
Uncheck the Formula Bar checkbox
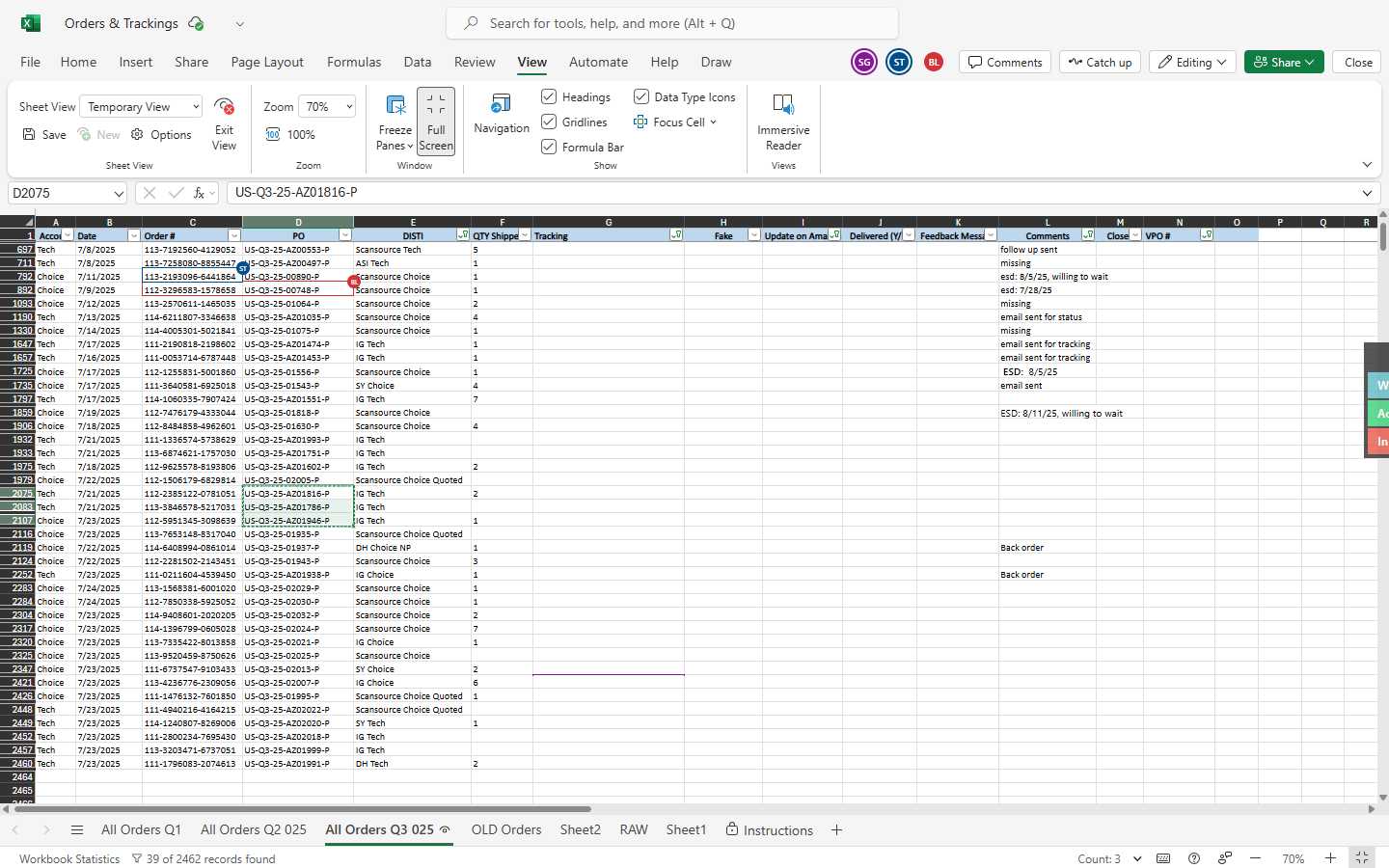point(549,147)
